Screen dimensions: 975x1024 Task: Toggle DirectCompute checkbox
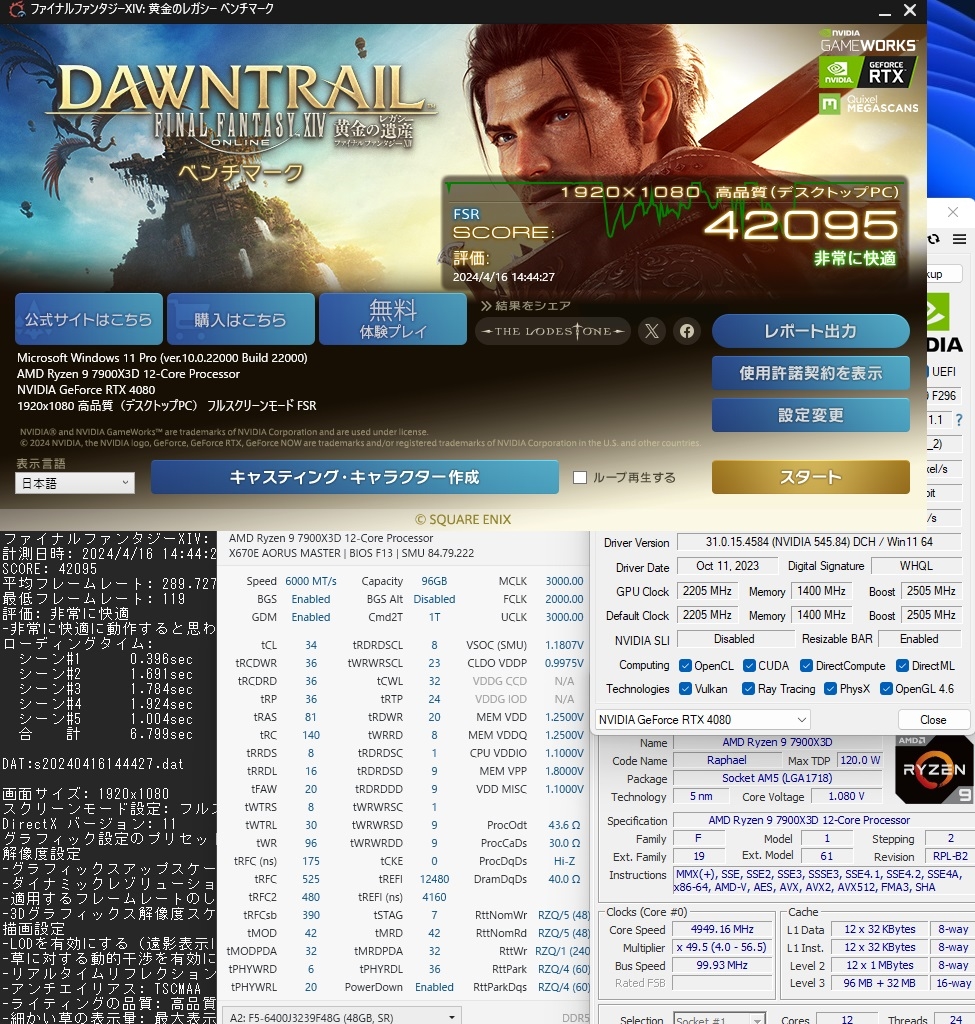(807, 665)
